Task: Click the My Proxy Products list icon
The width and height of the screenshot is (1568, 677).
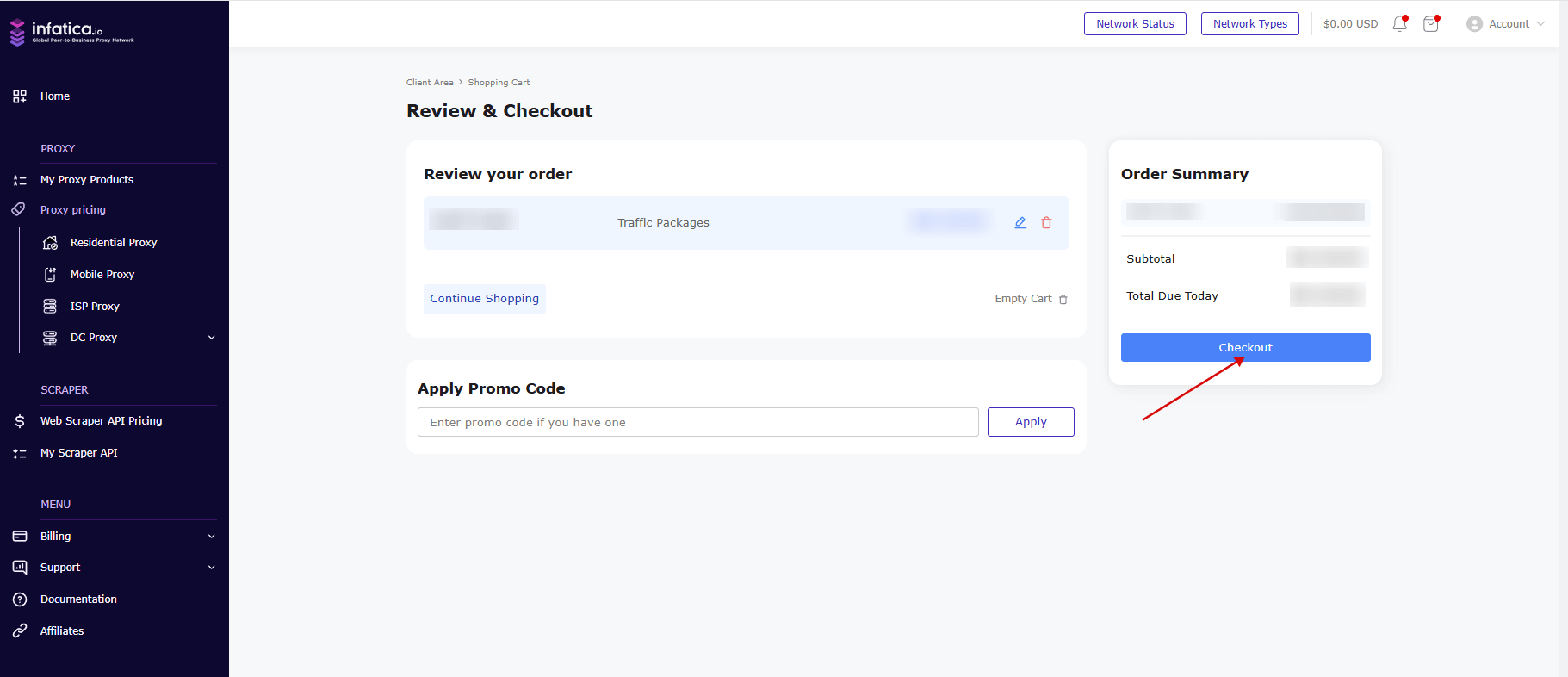Action: tap(20, 180)
